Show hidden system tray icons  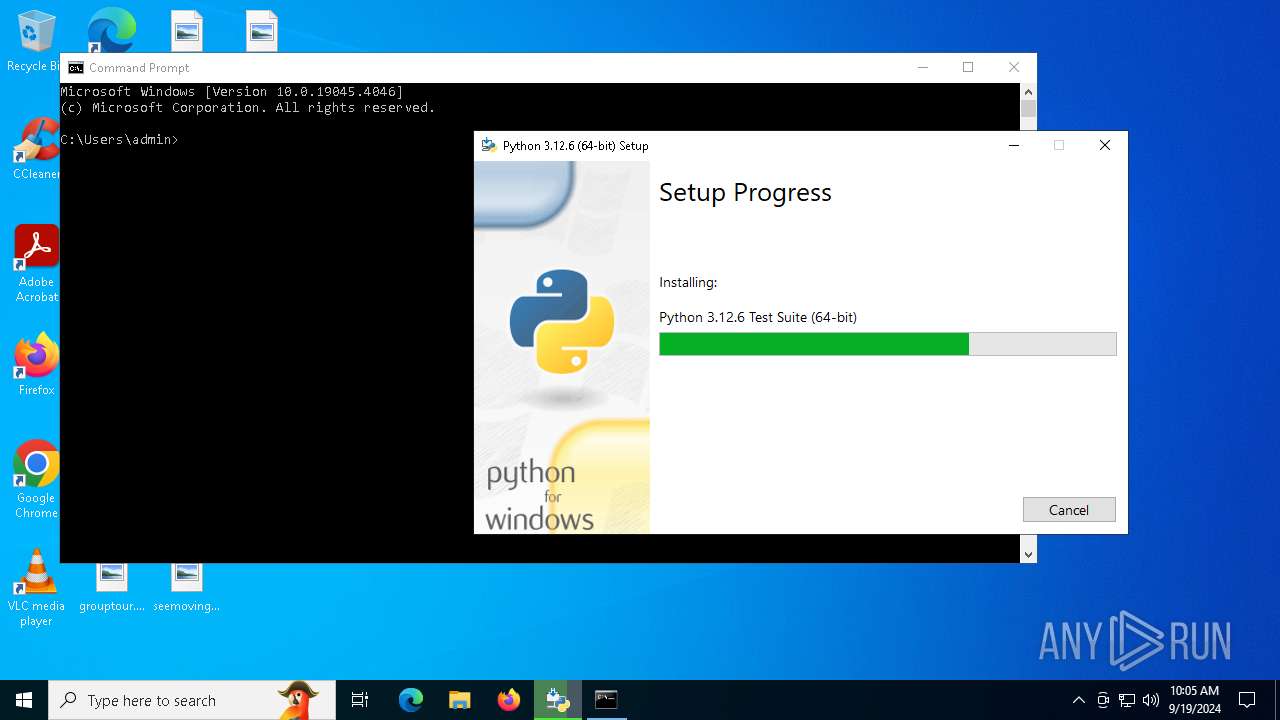pyautogui.click(x=1078, y=700)
